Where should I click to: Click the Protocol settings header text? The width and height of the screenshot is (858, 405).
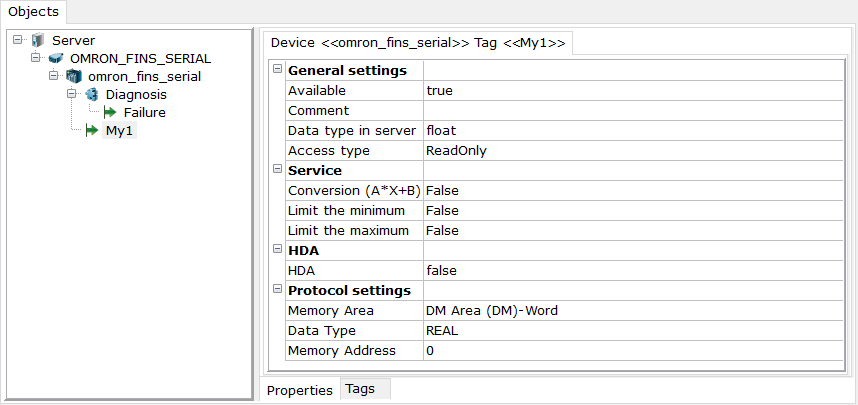pos(349,290)
